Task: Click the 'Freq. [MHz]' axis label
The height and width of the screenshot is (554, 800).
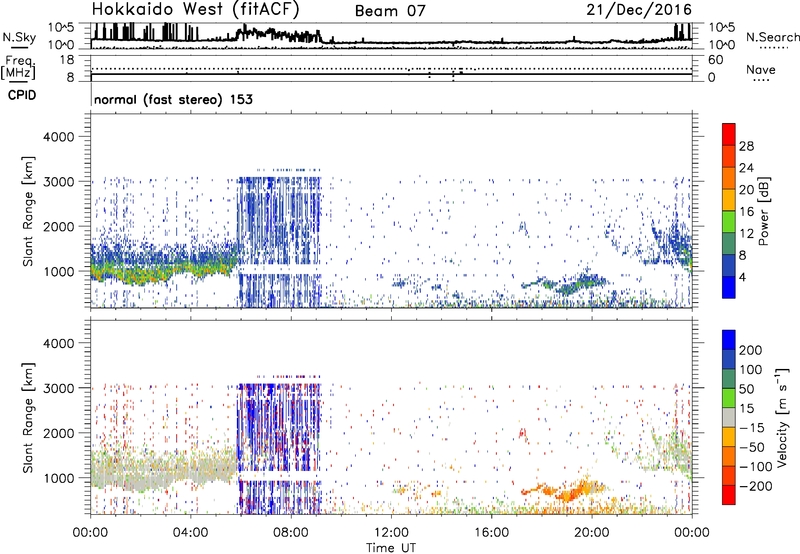Action: [18, 67]
